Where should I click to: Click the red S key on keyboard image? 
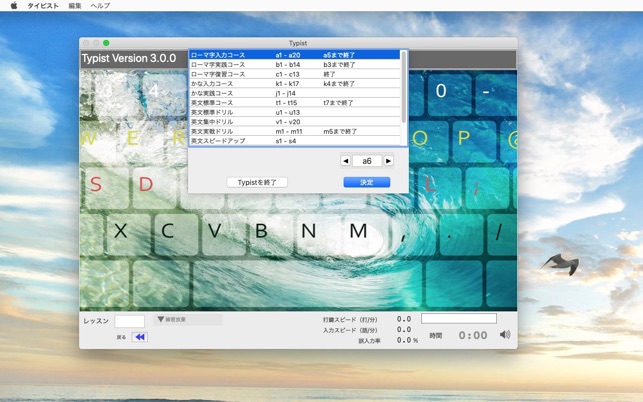click(x=96, y=185)
